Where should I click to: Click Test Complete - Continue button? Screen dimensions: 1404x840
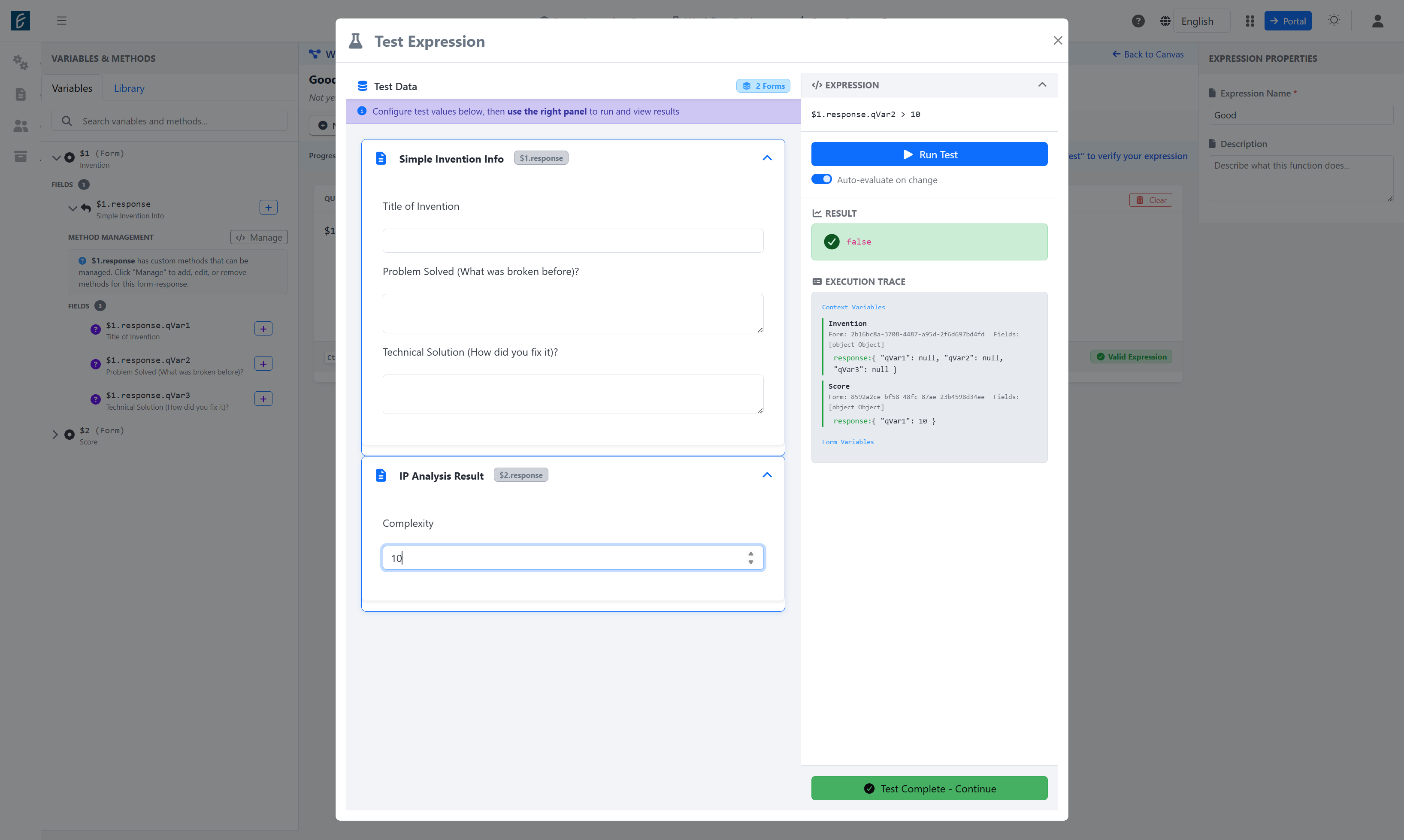coord(929,789)
